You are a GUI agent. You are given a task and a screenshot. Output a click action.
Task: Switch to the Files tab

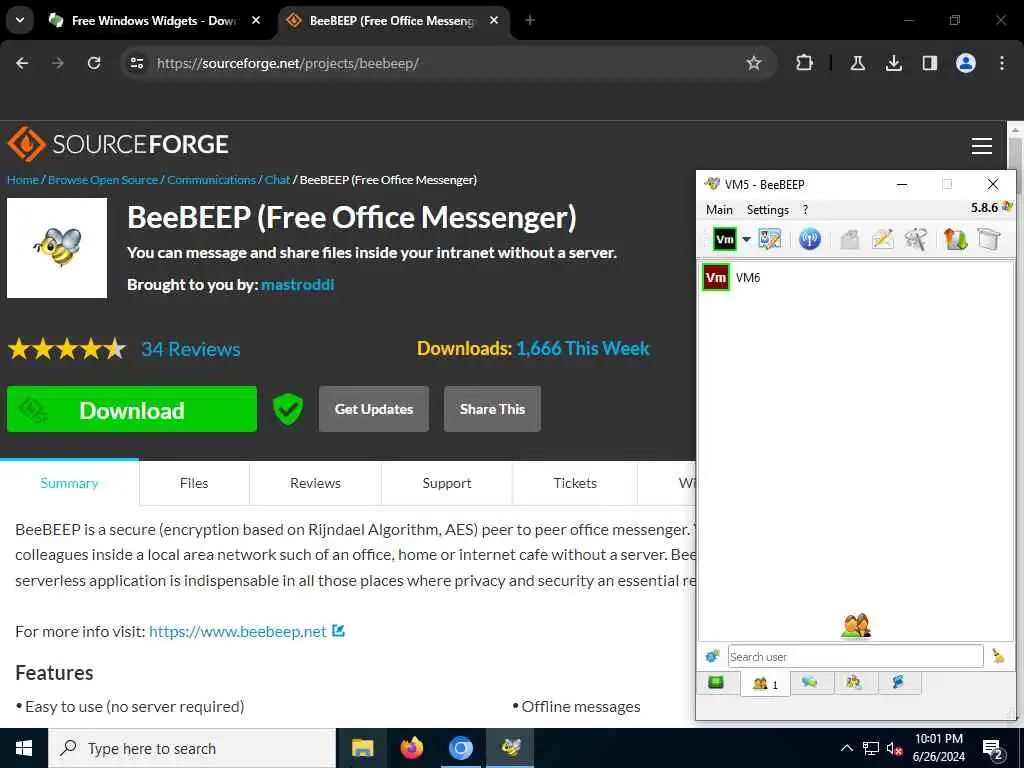194,483
